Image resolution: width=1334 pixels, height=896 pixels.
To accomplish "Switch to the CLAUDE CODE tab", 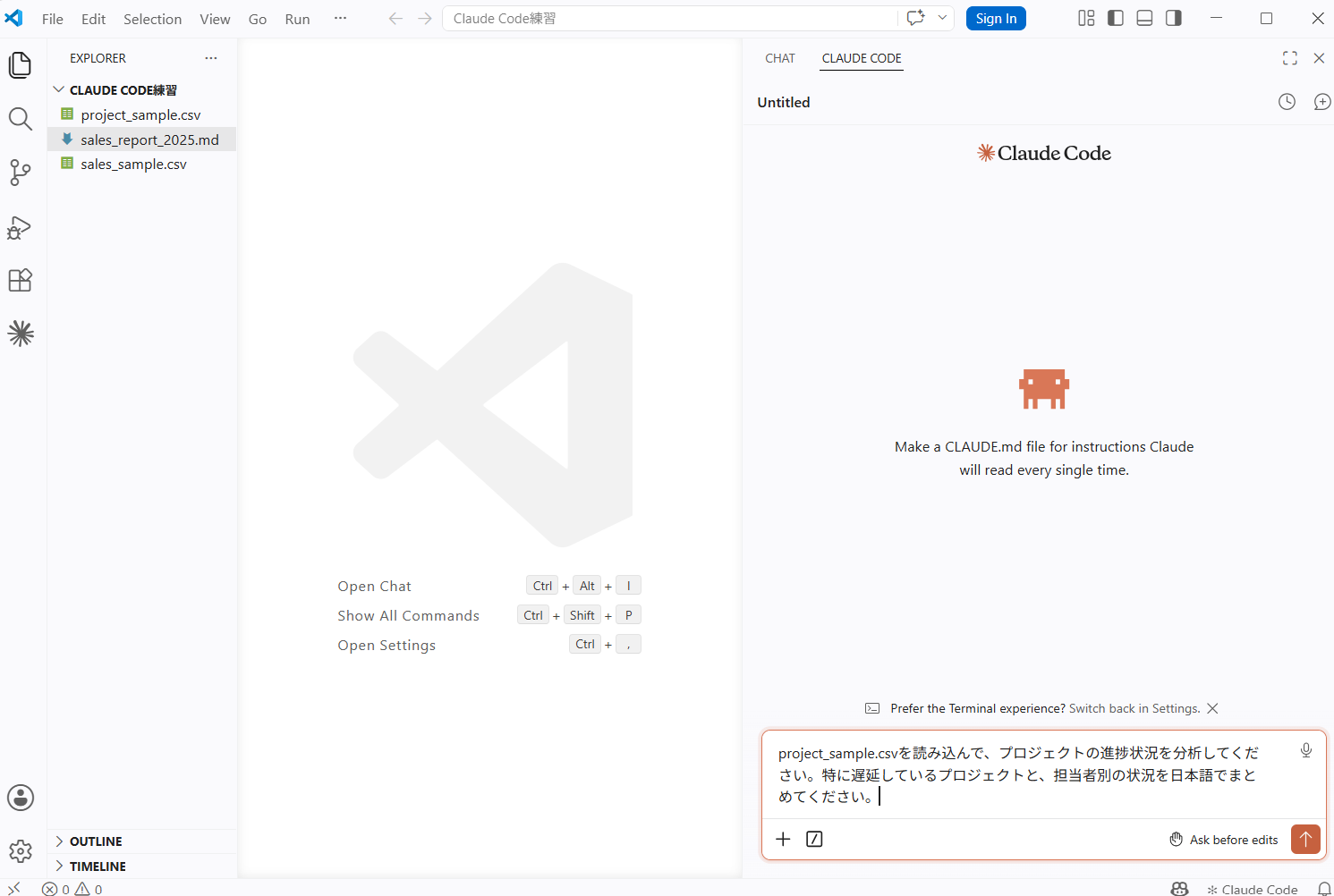I will coord(862,58).
